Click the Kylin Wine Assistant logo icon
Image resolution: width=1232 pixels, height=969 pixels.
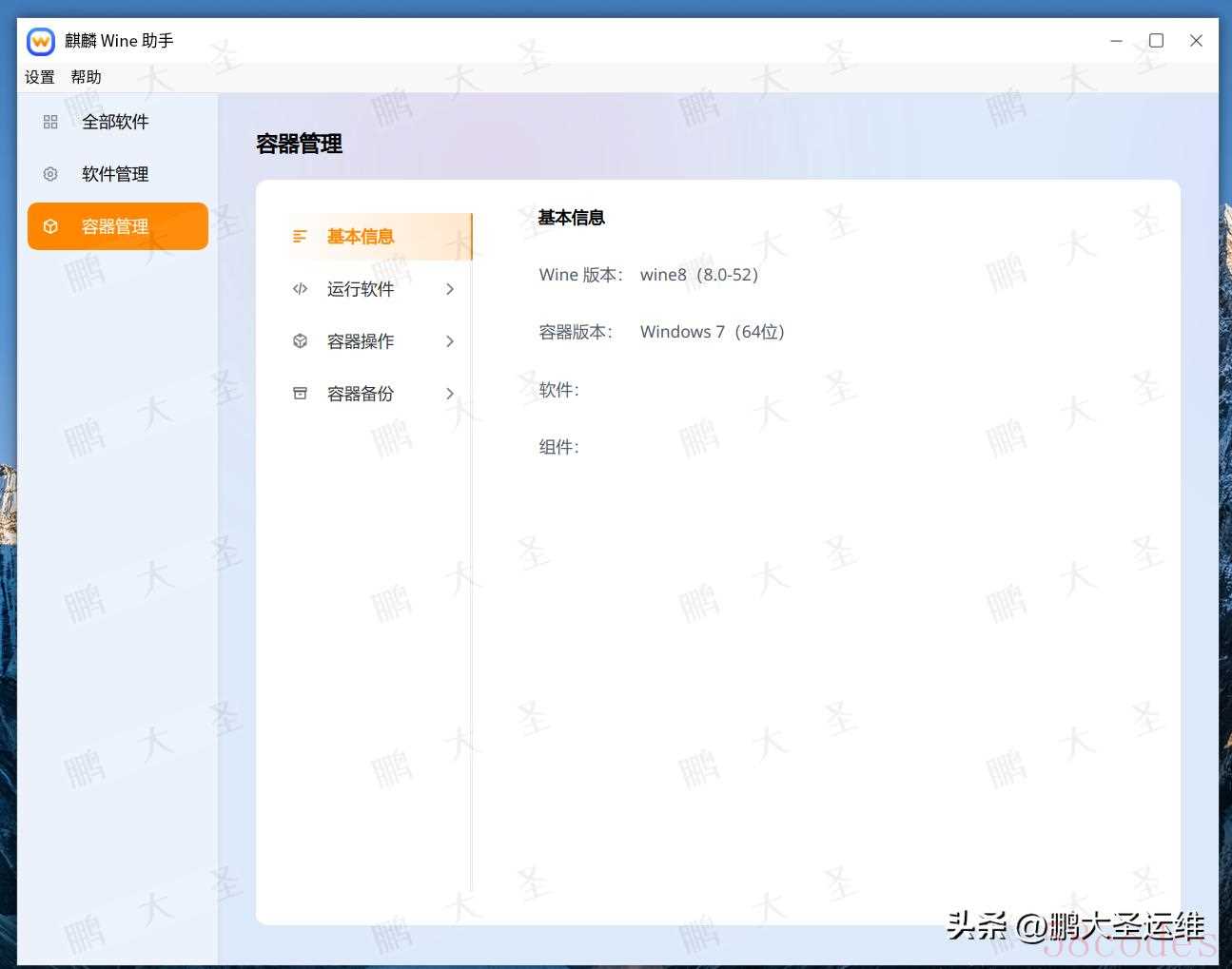(x=41, y=41)
